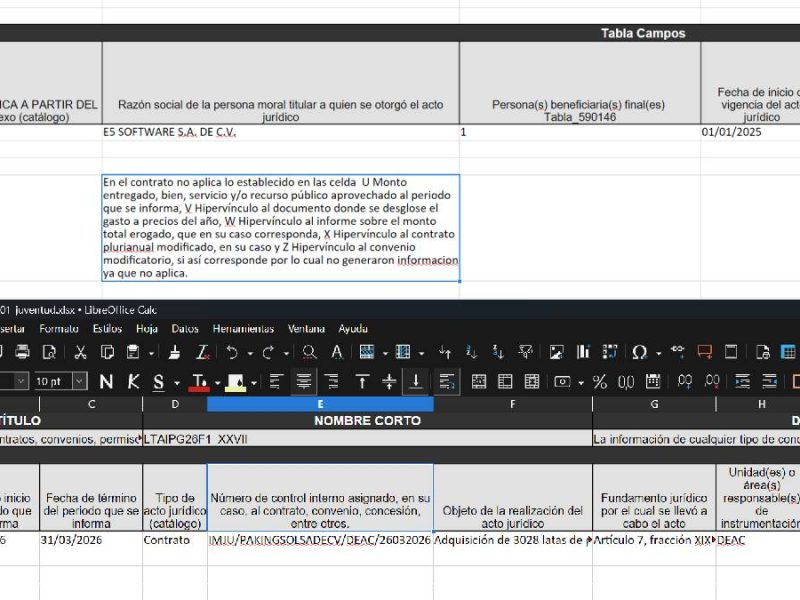Click the Print icon in the toolbar
The height and width of the screenshot is (600, 800).
coord(22,352)
